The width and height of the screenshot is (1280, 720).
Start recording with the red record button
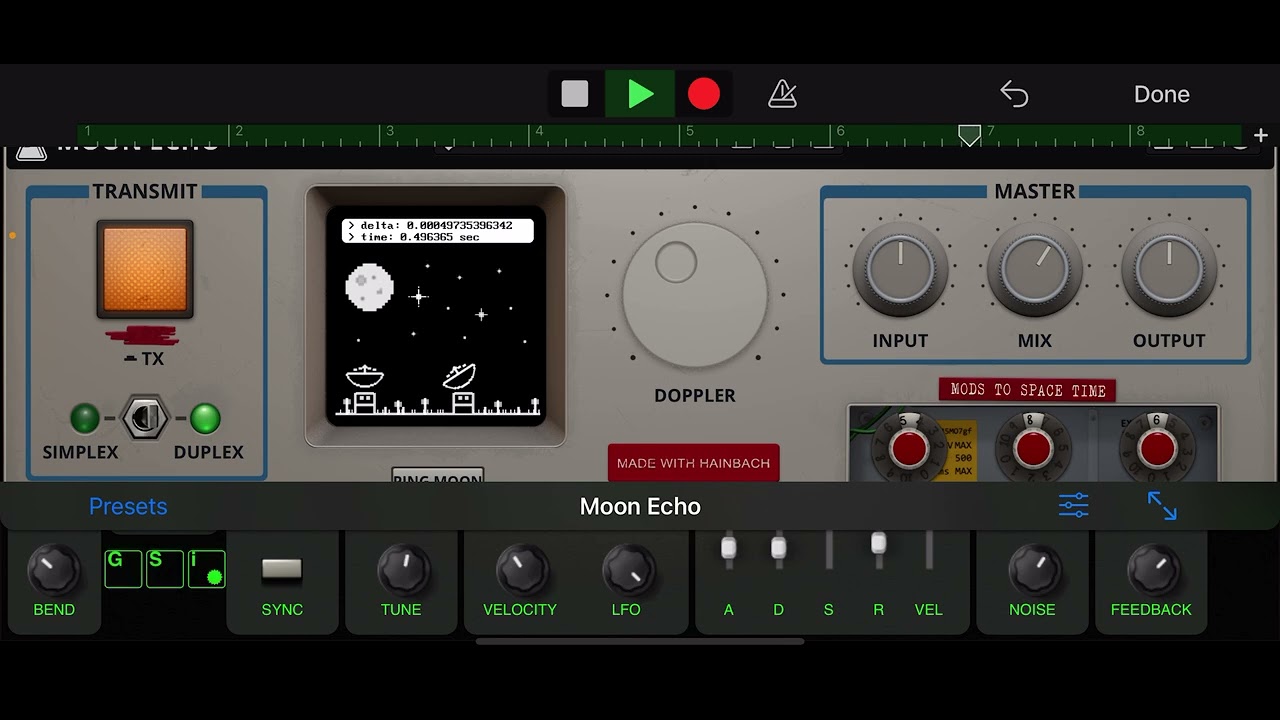[704, 94]
